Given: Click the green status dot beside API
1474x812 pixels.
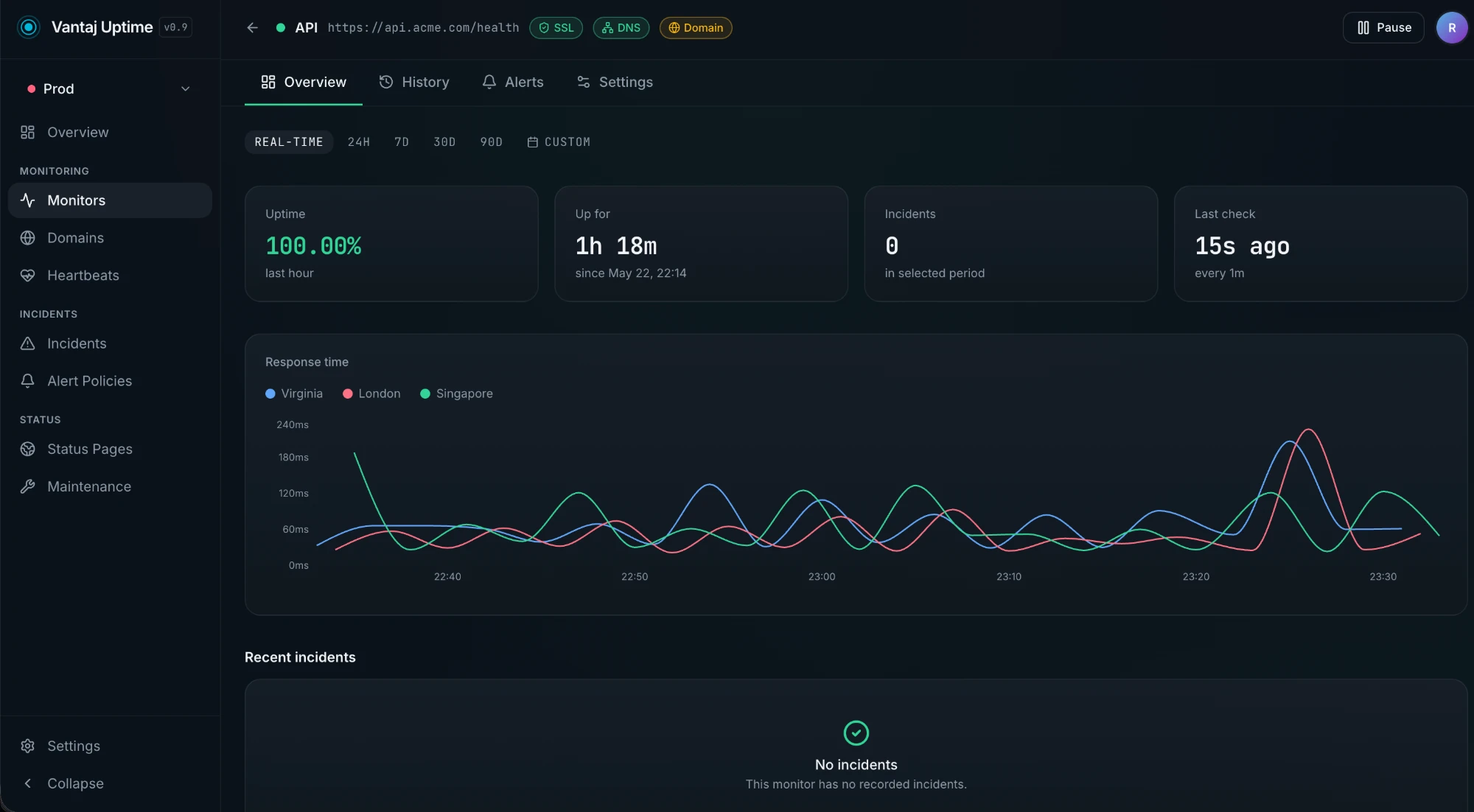Looking at the screenshot, I should point(280,27).
